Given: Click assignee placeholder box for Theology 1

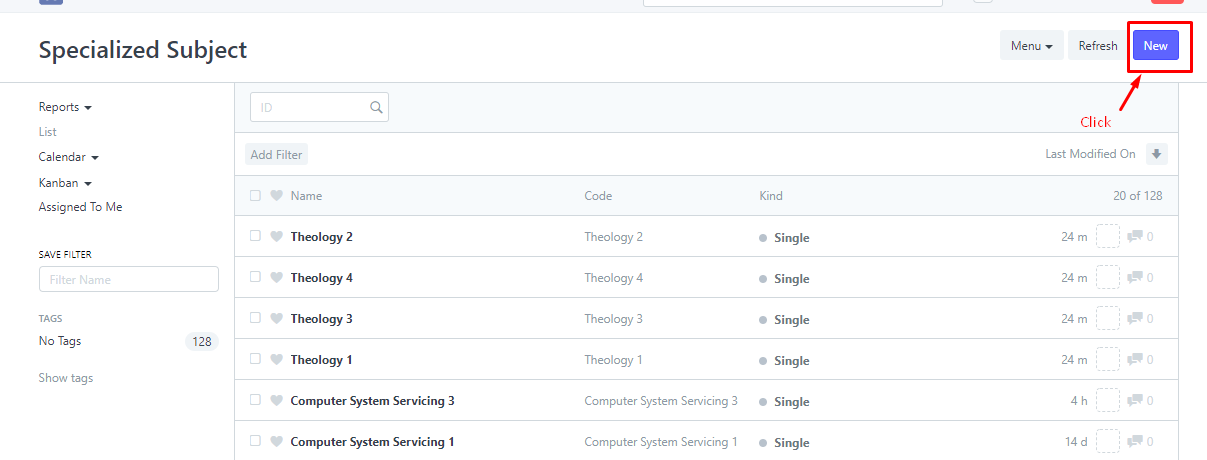Looking at the screenshot, I should (x=1107, y=360).
